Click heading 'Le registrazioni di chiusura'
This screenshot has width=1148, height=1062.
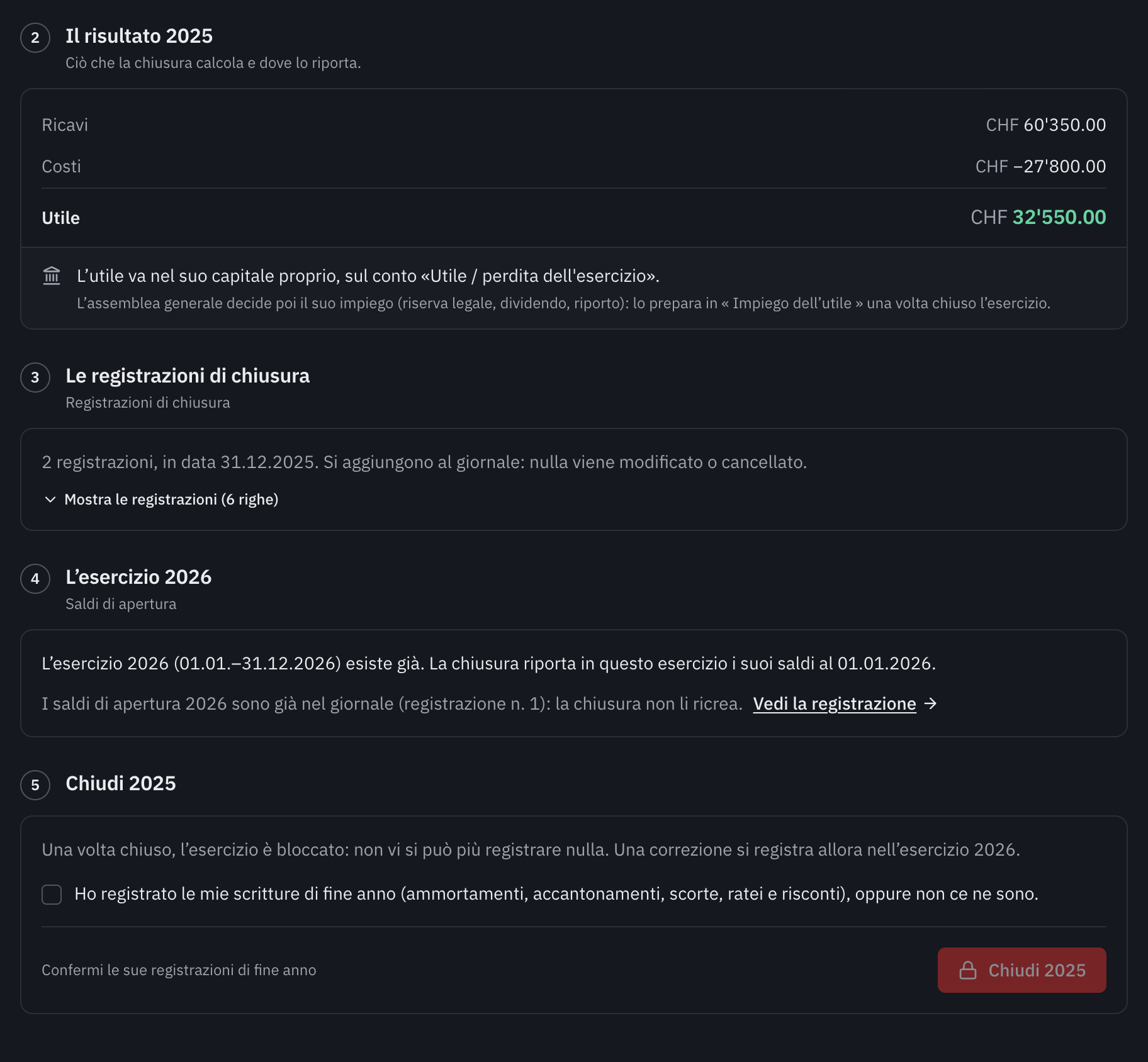(x=188, y=376)
